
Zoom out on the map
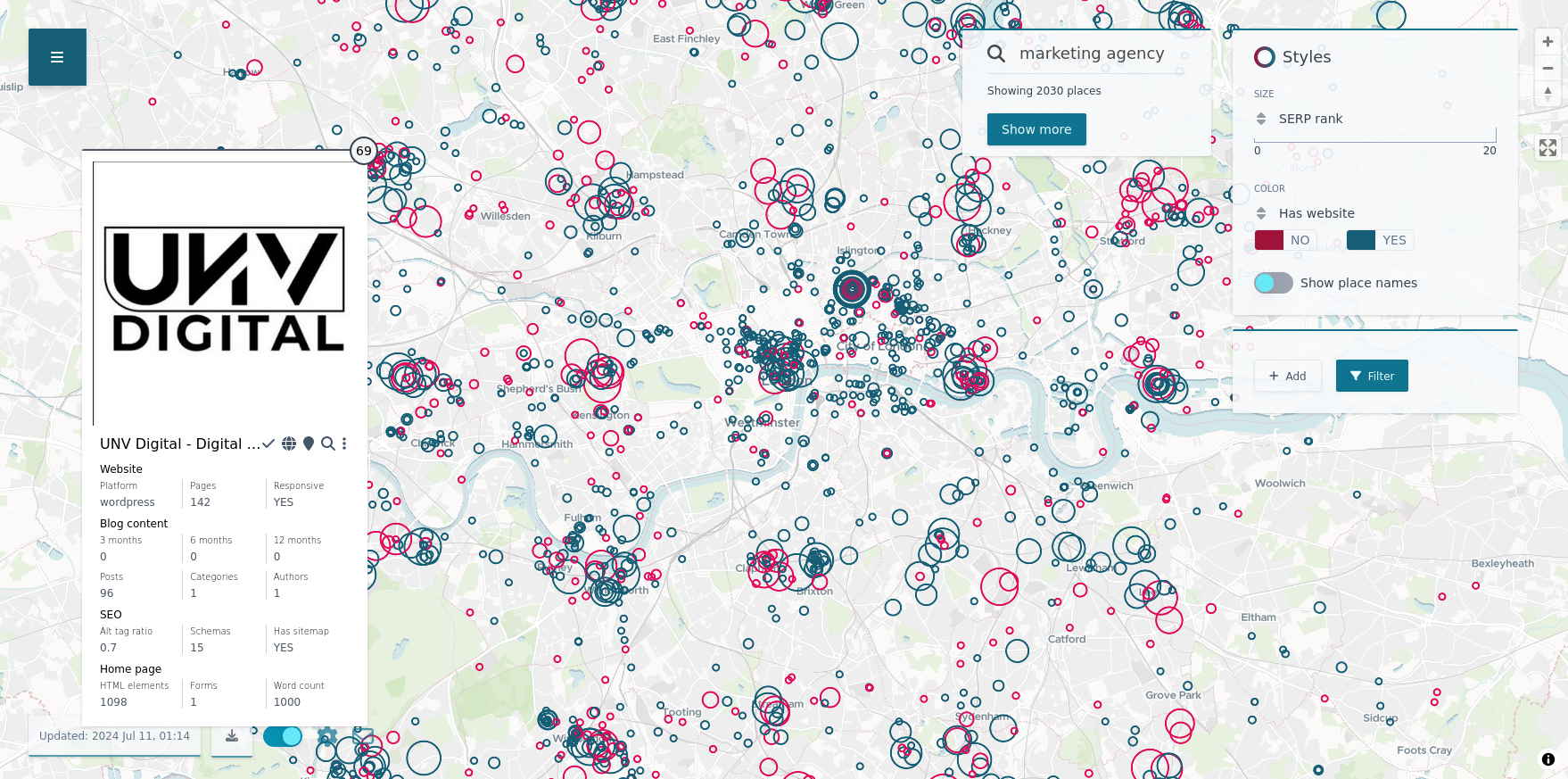[x=1547, y=68]
